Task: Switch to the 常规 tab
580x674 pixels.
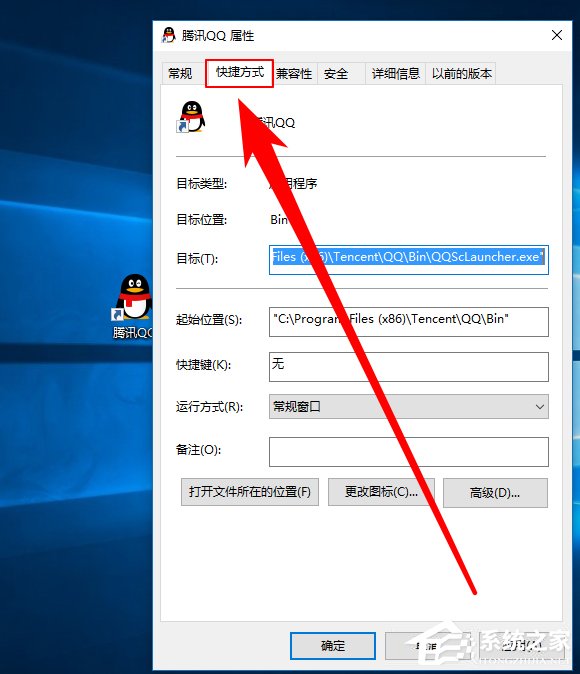Action: click(181, 74)
